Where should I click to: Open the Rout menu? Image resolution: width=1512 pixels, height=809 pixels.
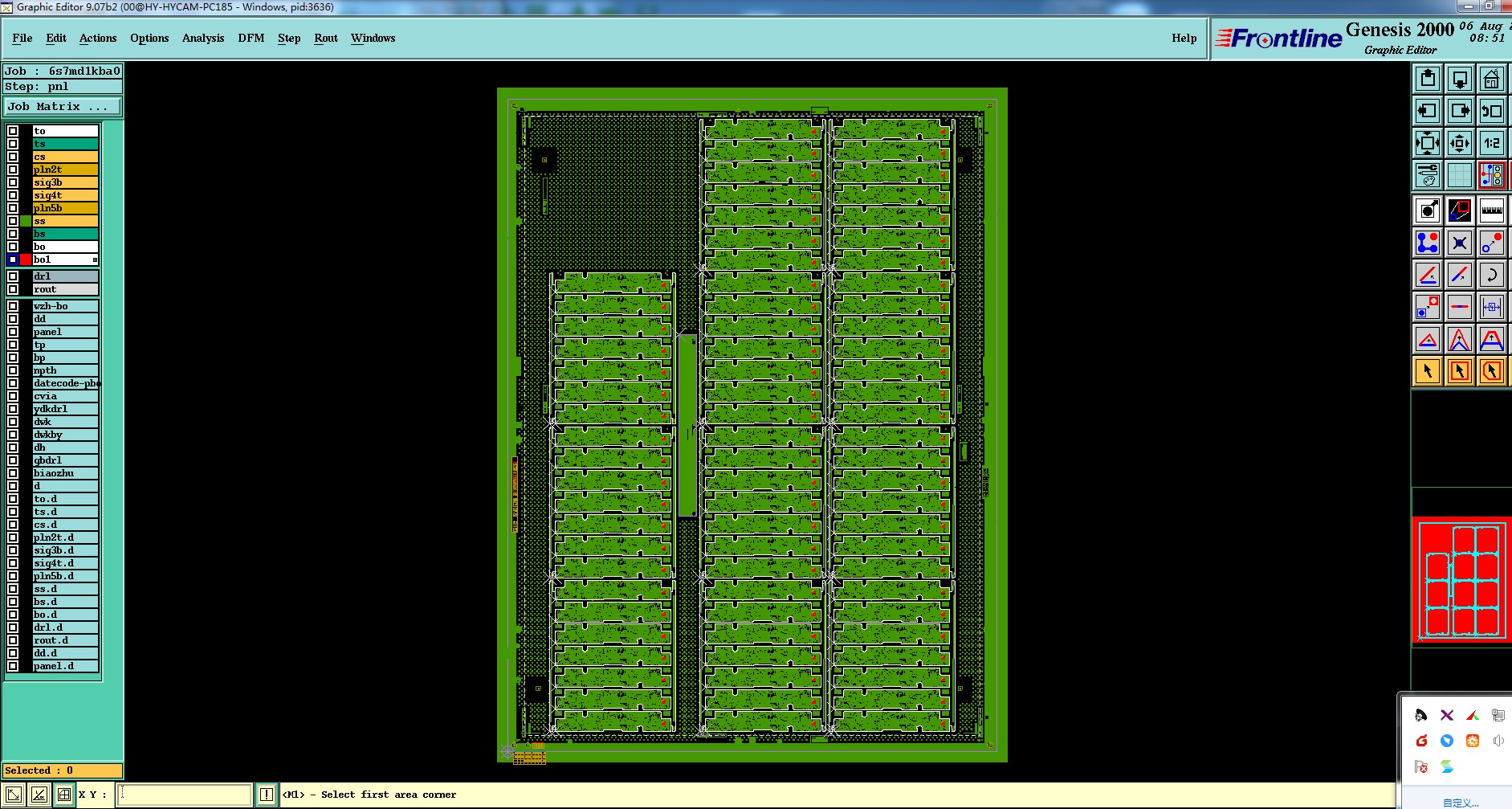pos(326,38)
